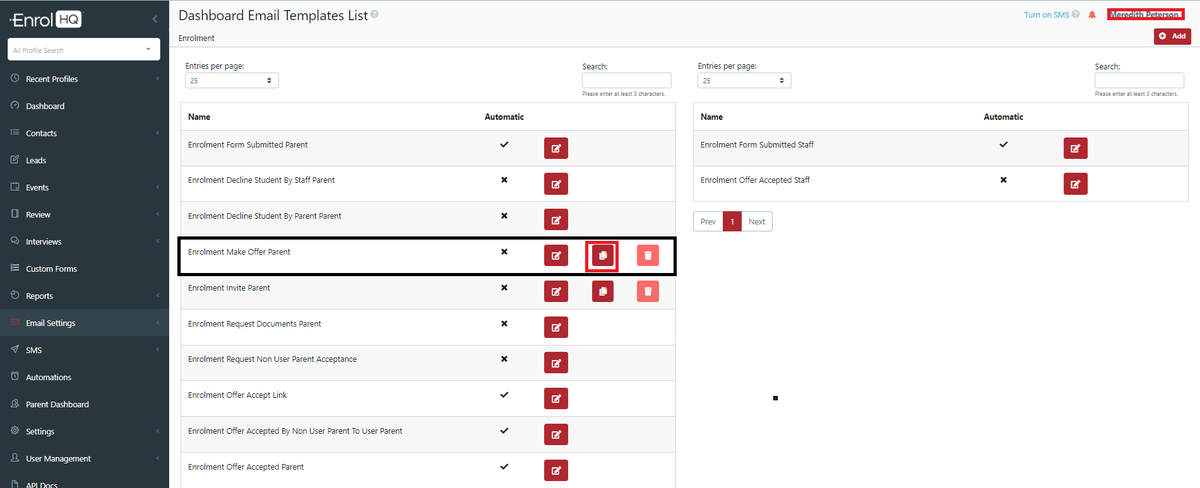
Task: Delete the Enrolment Invite Parent template
Action: coord(648,291)
